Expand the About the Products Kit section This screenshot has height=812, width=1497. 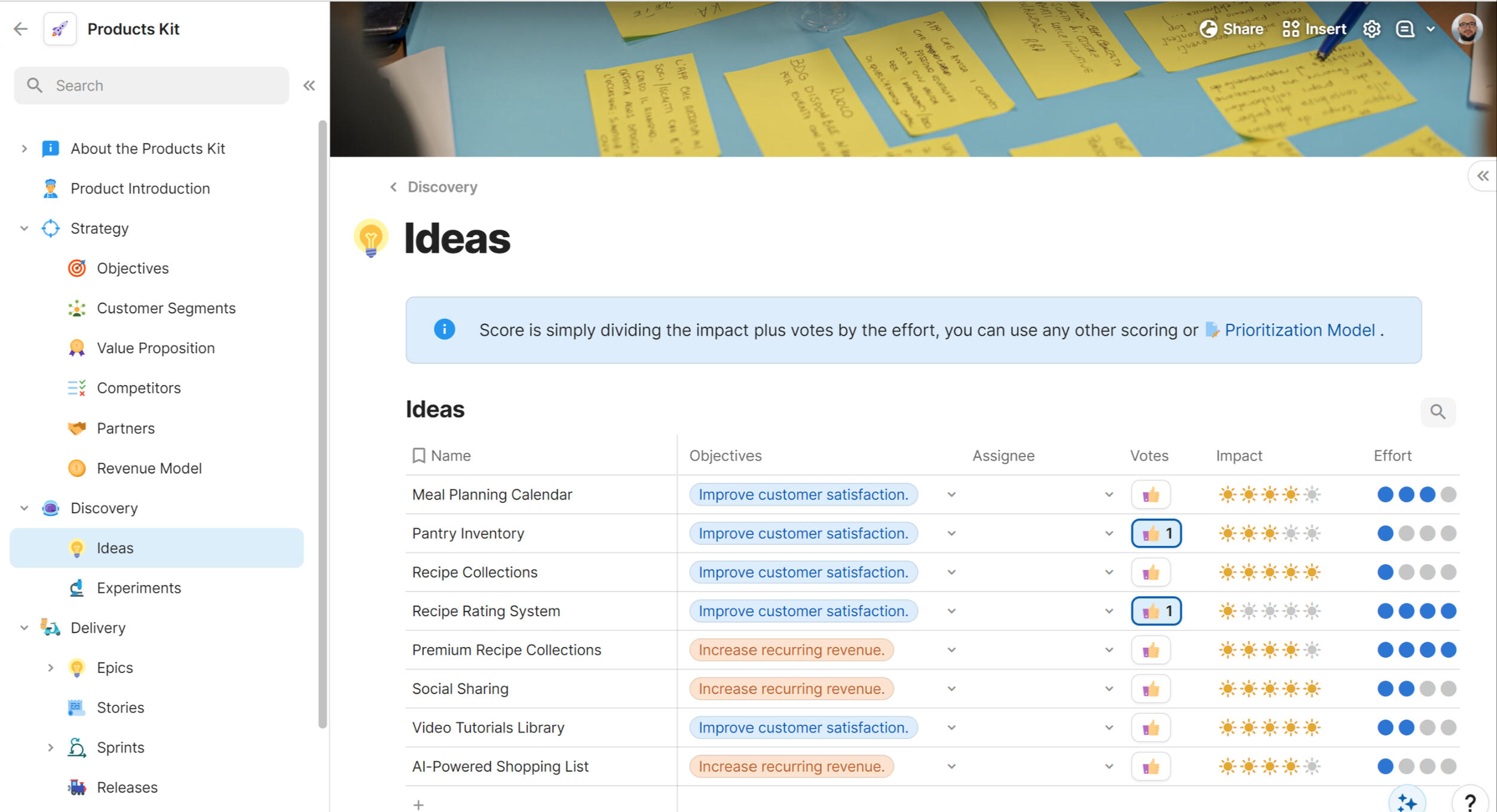[x=25, y=148]
